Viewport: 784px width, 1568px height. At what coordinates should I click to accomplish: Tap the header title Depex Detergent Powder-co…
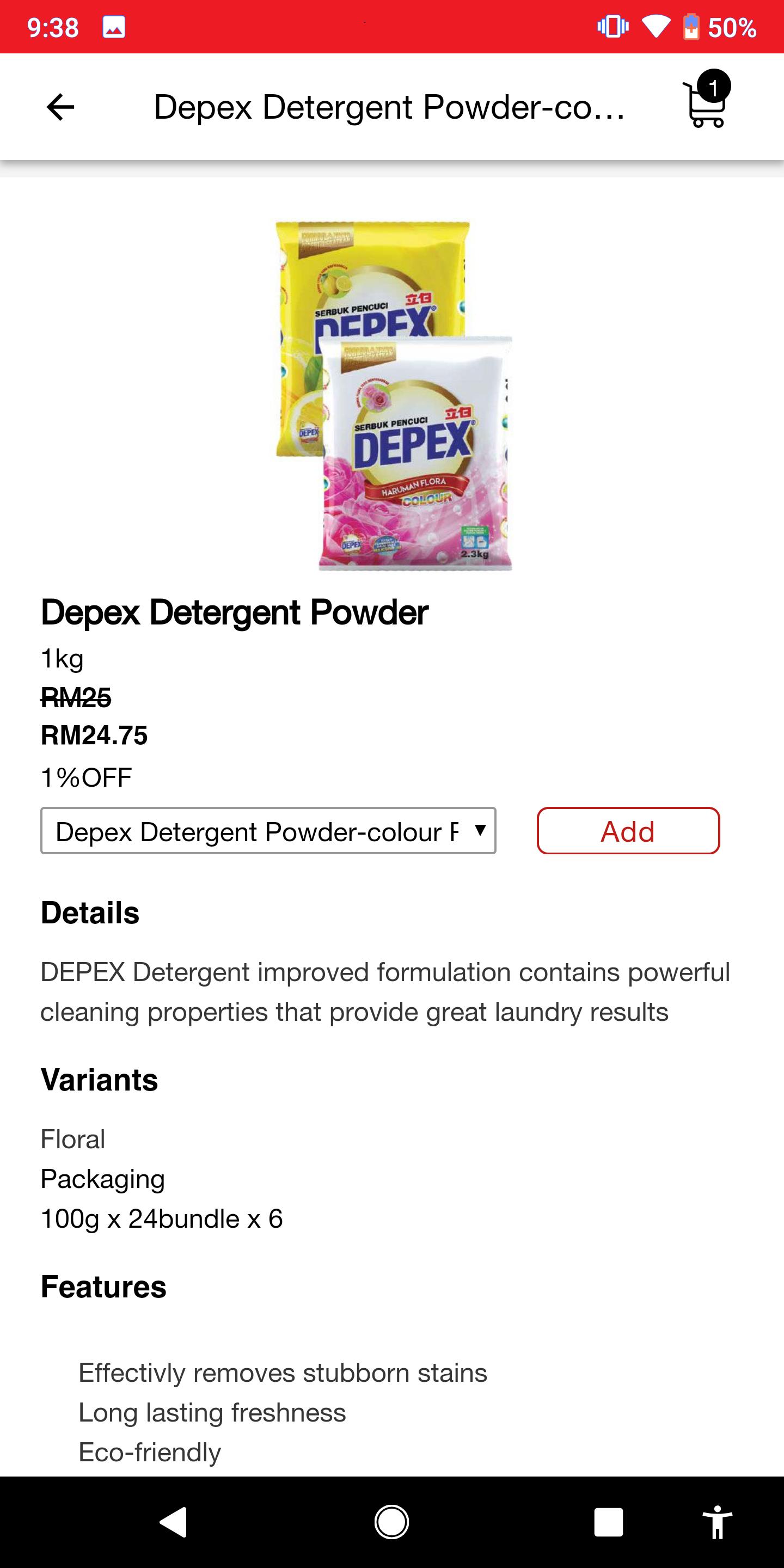(390, 107)
